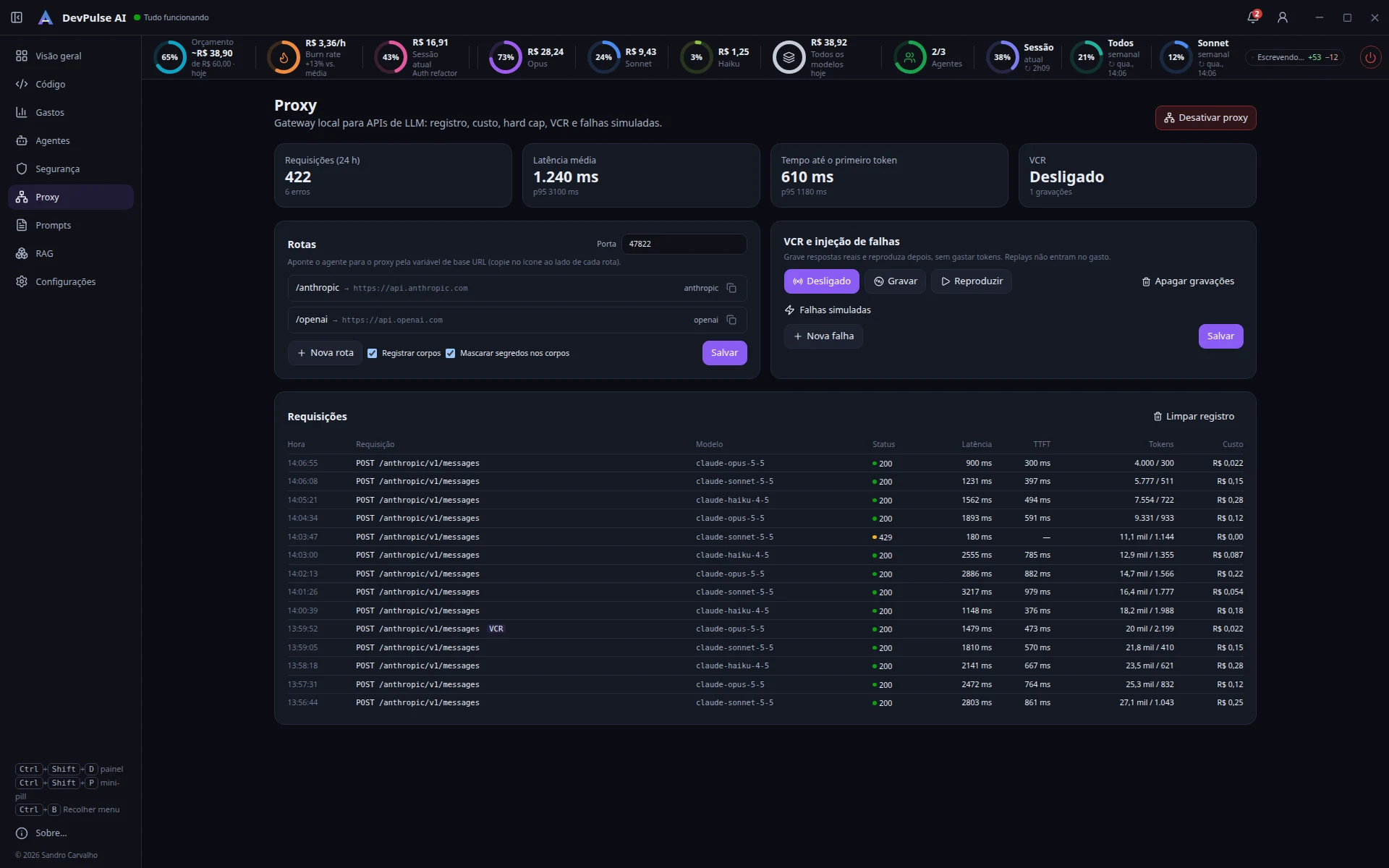1389x868 pixels.
Task: Switch VCR mode to Reproduzir
Action: (x=972, y=281)
